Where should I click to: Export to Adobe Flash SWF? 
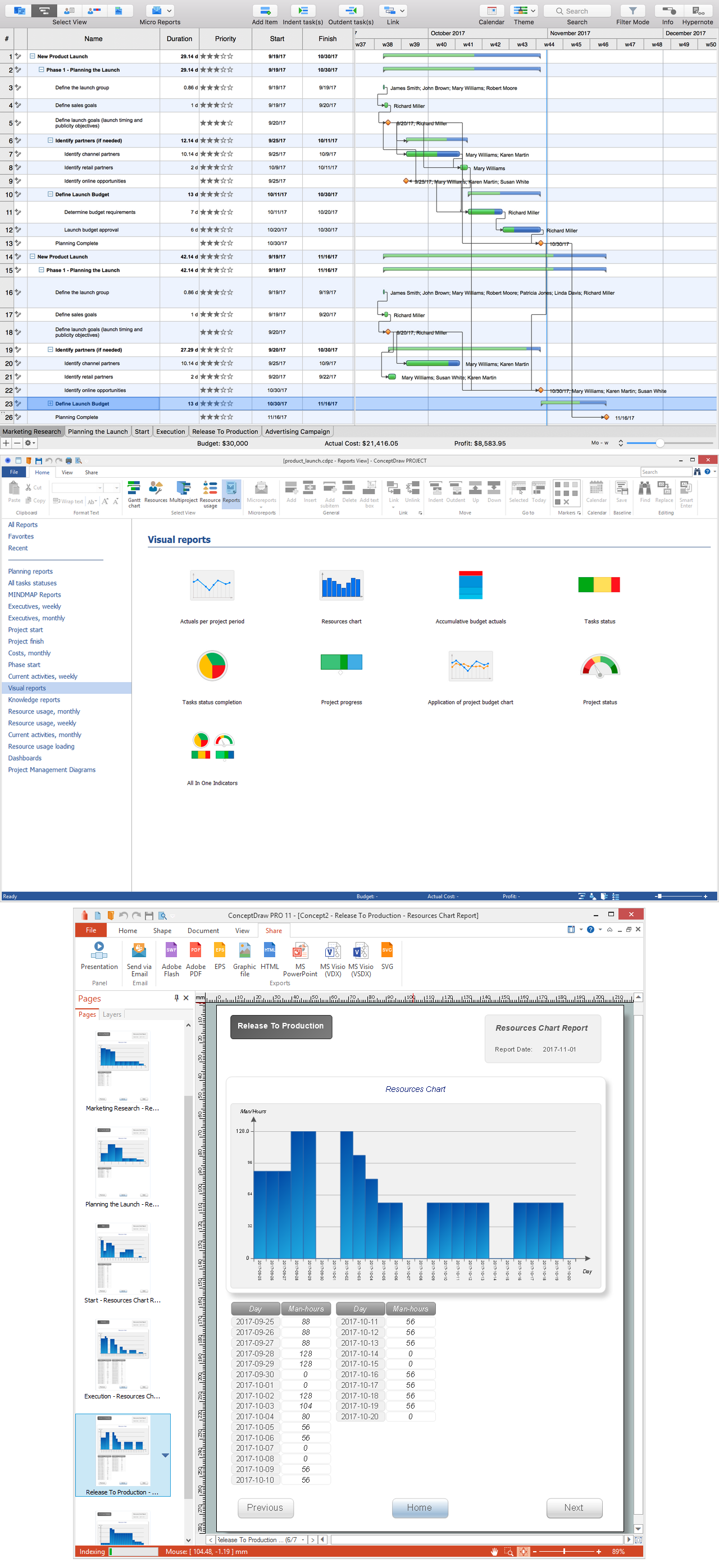pyautogui.click(x=172, y=959)
